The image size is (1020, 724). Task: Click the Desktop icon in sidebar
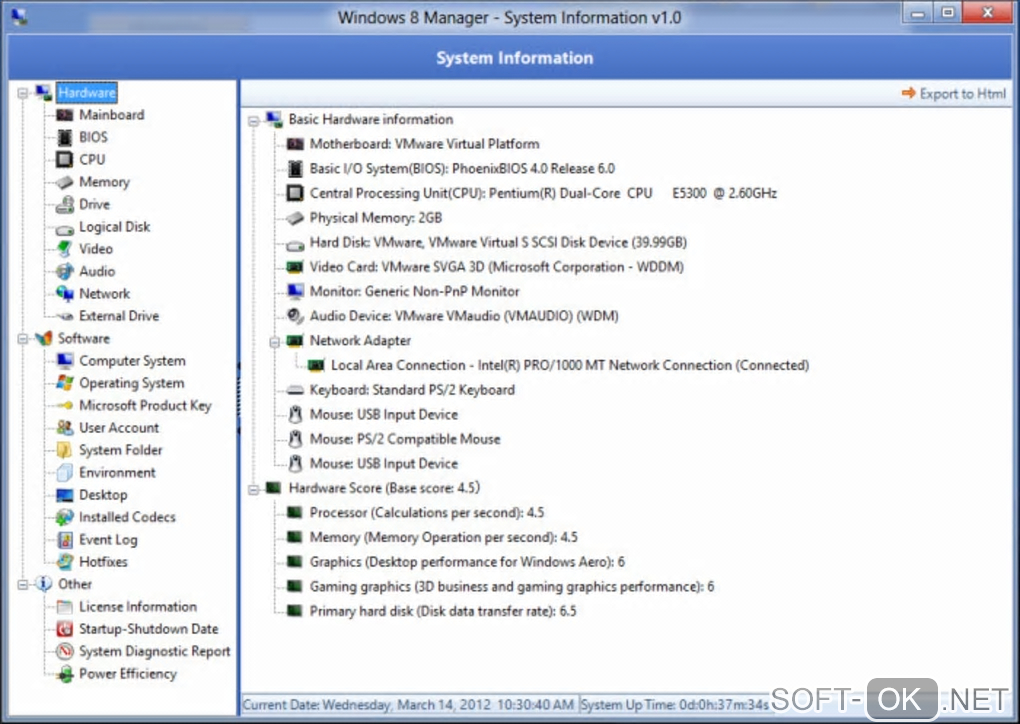pyautogui.click(x=64, y=495)
